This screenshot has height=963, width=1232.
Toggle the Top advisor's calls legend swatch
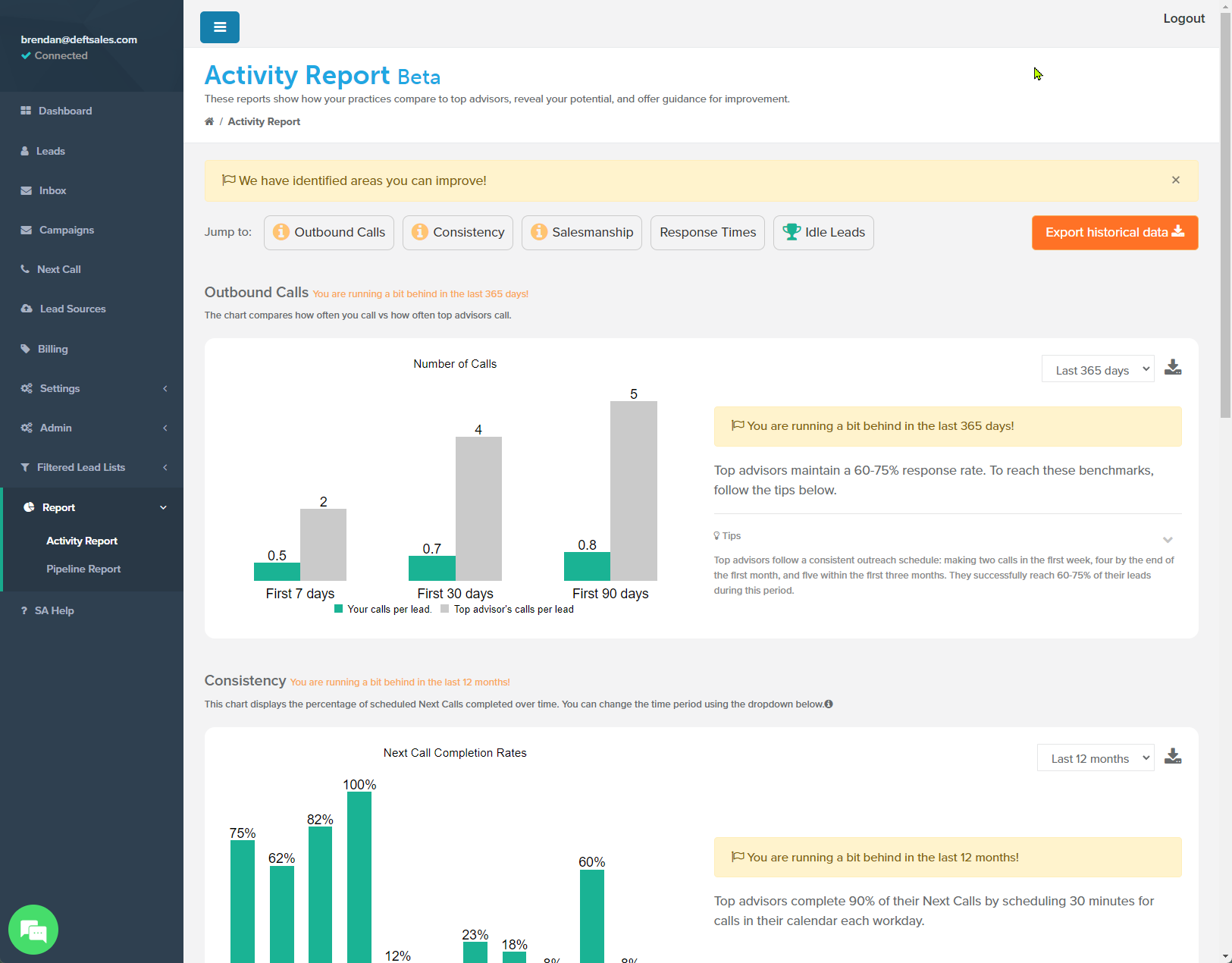click(x=445, y=609)
